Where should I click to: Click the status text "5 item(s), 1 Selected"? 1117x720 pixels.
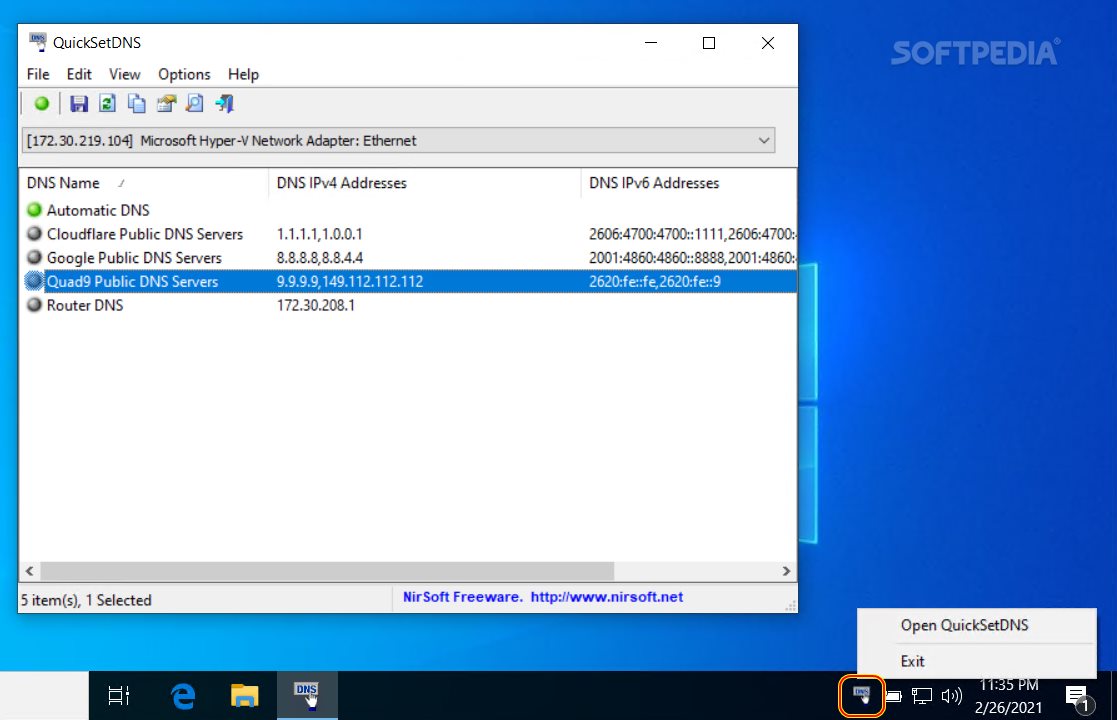coord(86,600)
